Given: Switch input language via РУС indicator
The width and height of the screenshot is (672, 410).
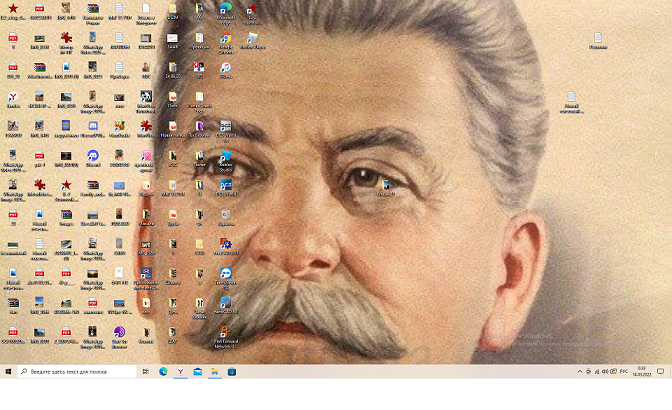Looking at the screenshot, I should click(624, 371).
